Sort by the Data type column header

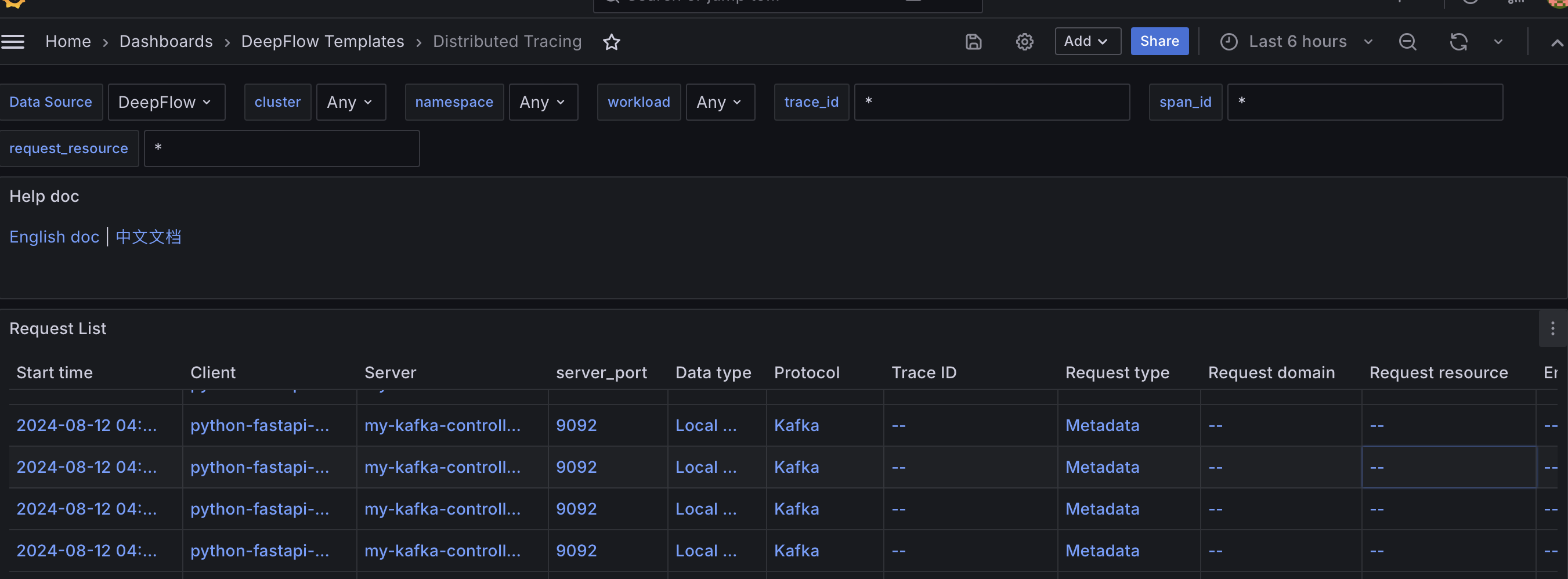click(713, 372)
